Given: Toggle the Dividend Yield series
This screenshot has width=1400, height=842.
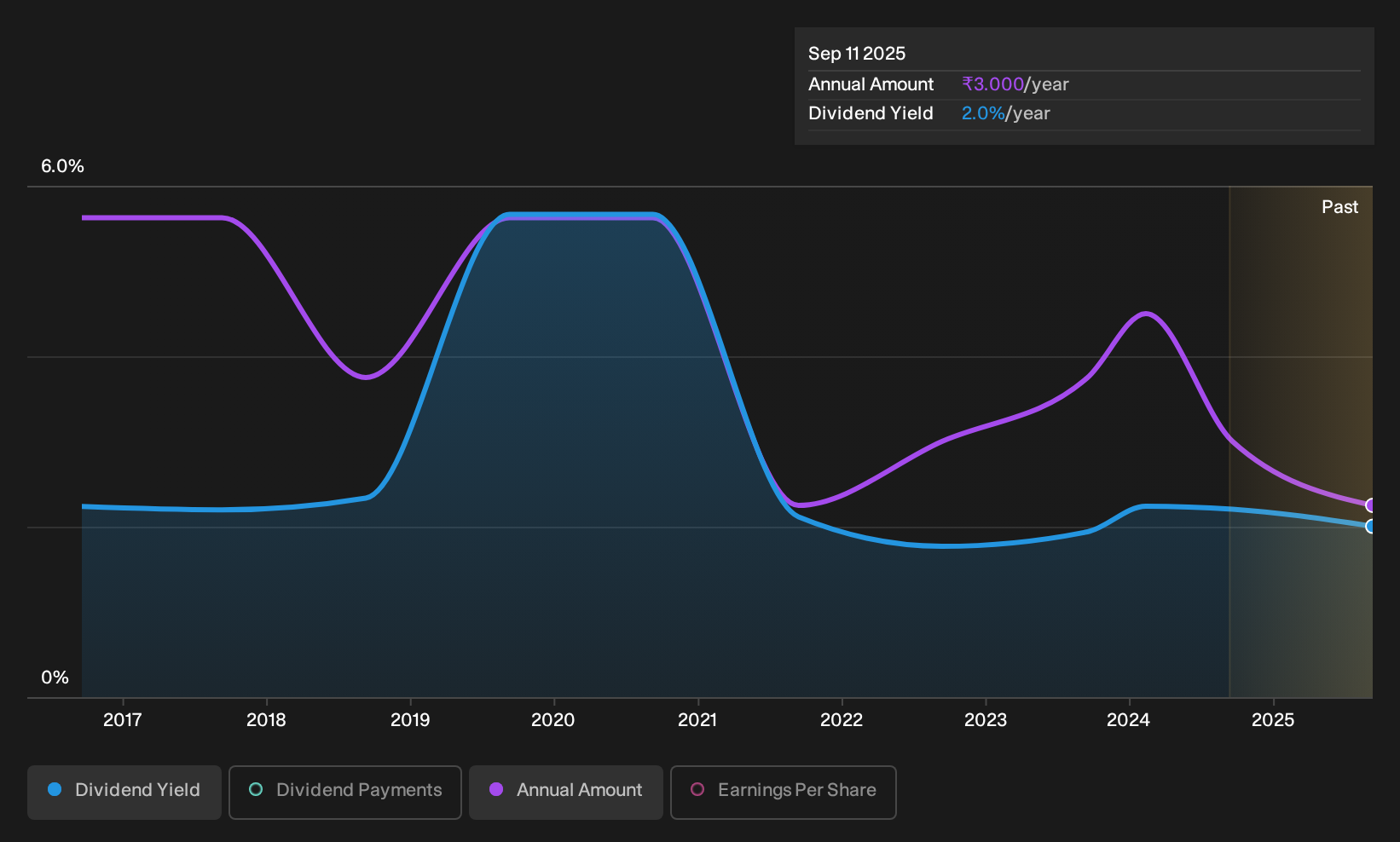Looking at the screenshot, I should 124,793.
